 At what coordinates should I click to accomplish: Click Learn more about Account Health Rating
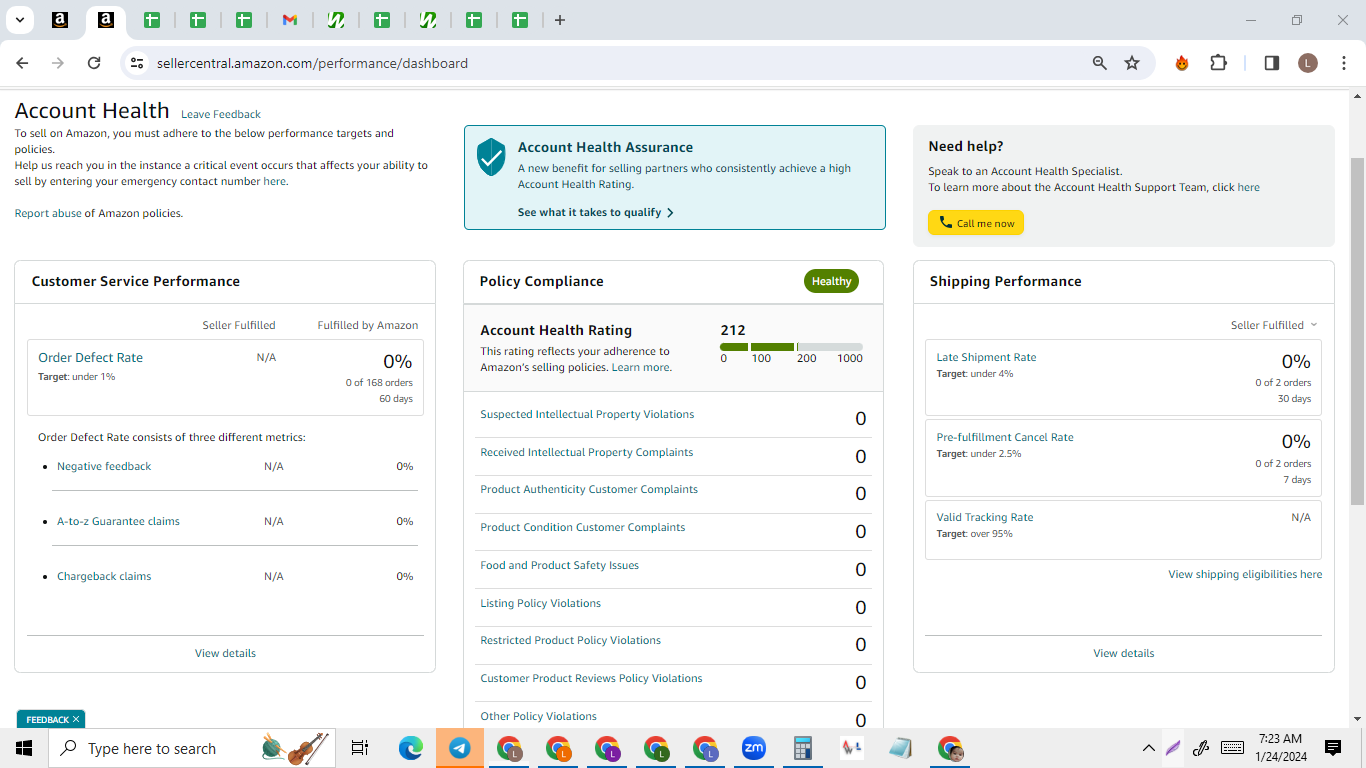(x=641, y=367)
